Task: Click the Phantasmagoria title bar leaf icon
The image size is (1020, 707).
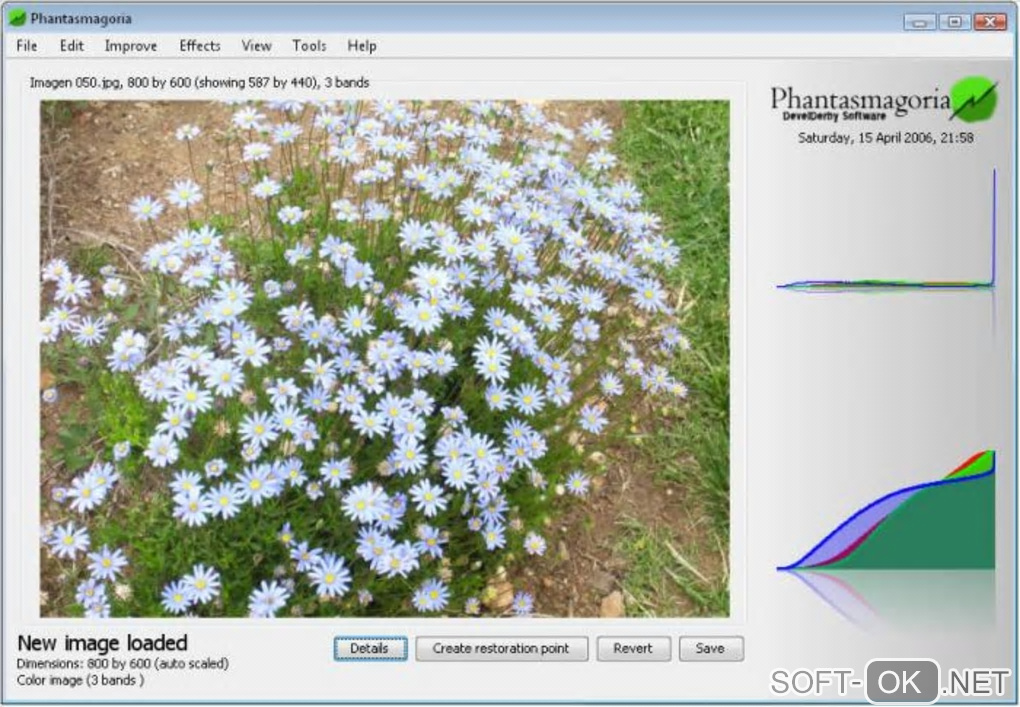Action: pyautogui.click(x=18, y=18)
